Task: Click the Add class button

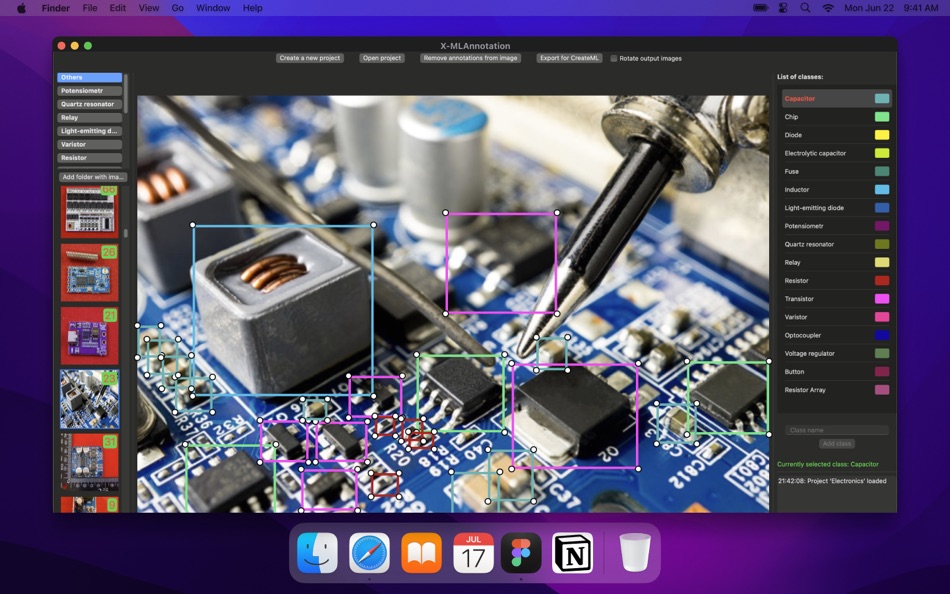Action: (x=836, y=444)
